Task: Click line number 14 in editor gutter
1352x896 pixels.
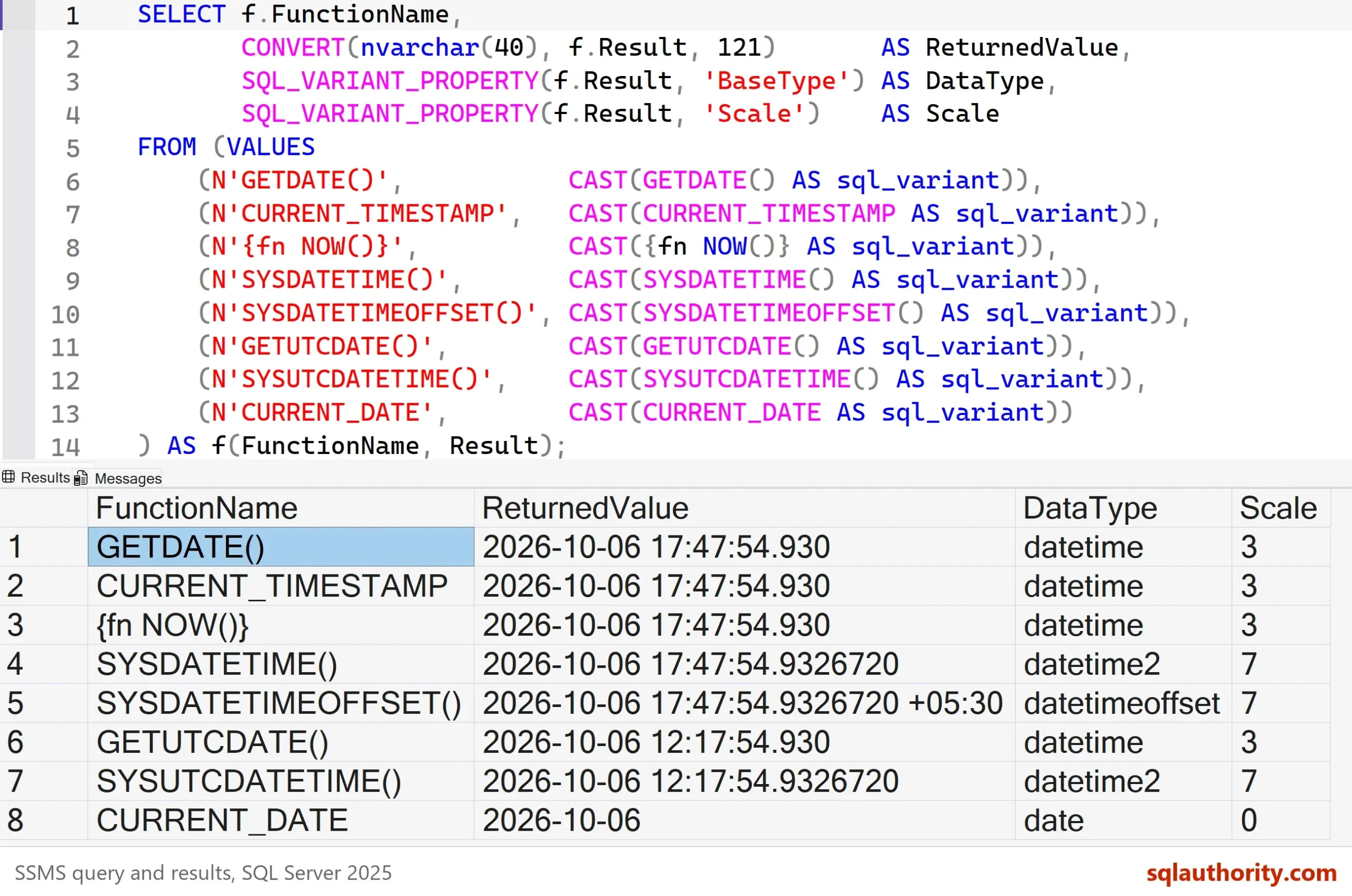Action: pos(65,447)
